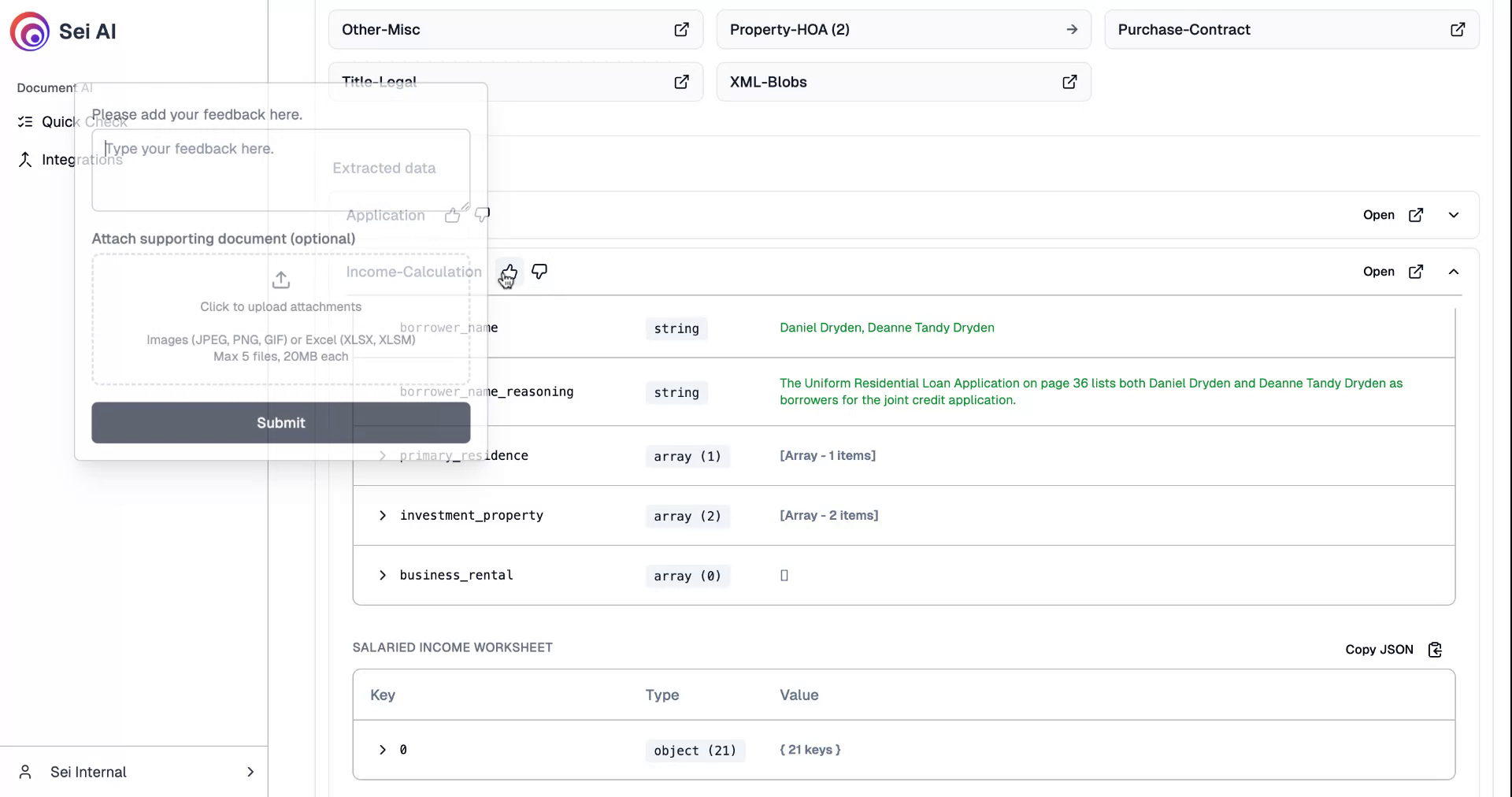Image resolution: width=1512 pixels, height=797 pixels.
Task: Thumbs down the Application section
Action: [x=482, y=214]
